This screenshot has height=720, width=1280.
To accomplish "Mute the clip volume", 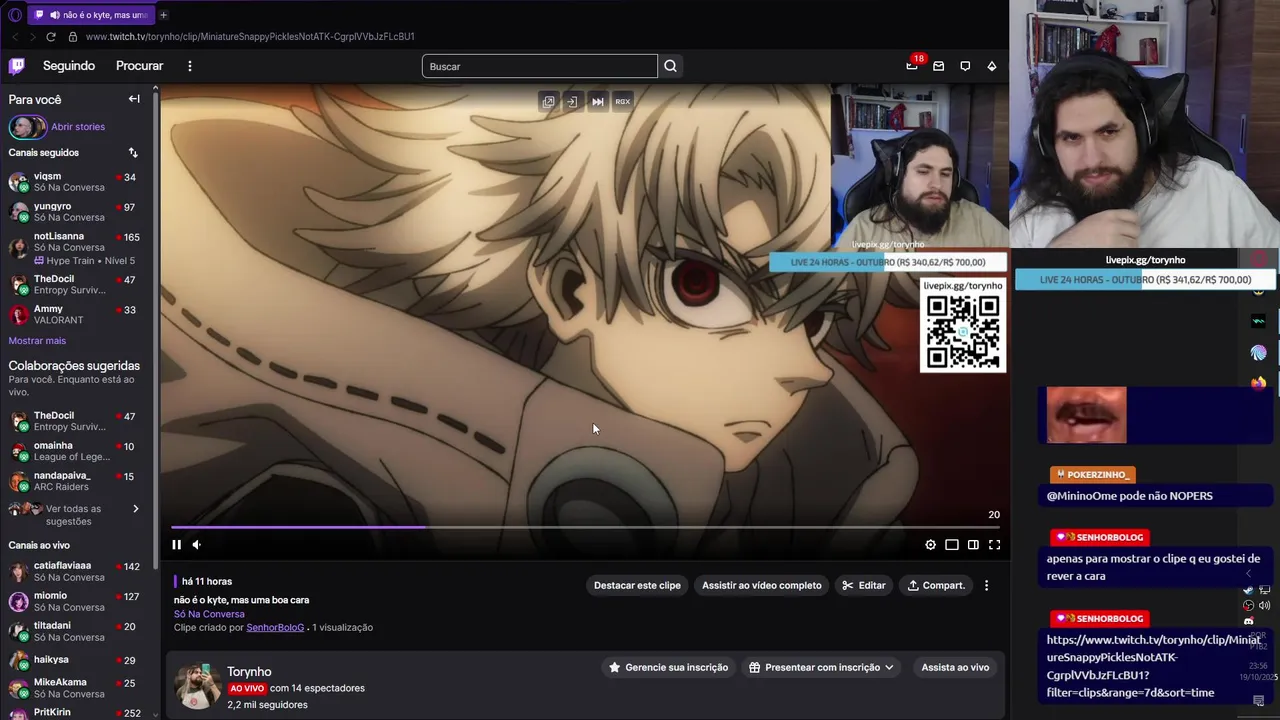I will [x=197, y=545].
